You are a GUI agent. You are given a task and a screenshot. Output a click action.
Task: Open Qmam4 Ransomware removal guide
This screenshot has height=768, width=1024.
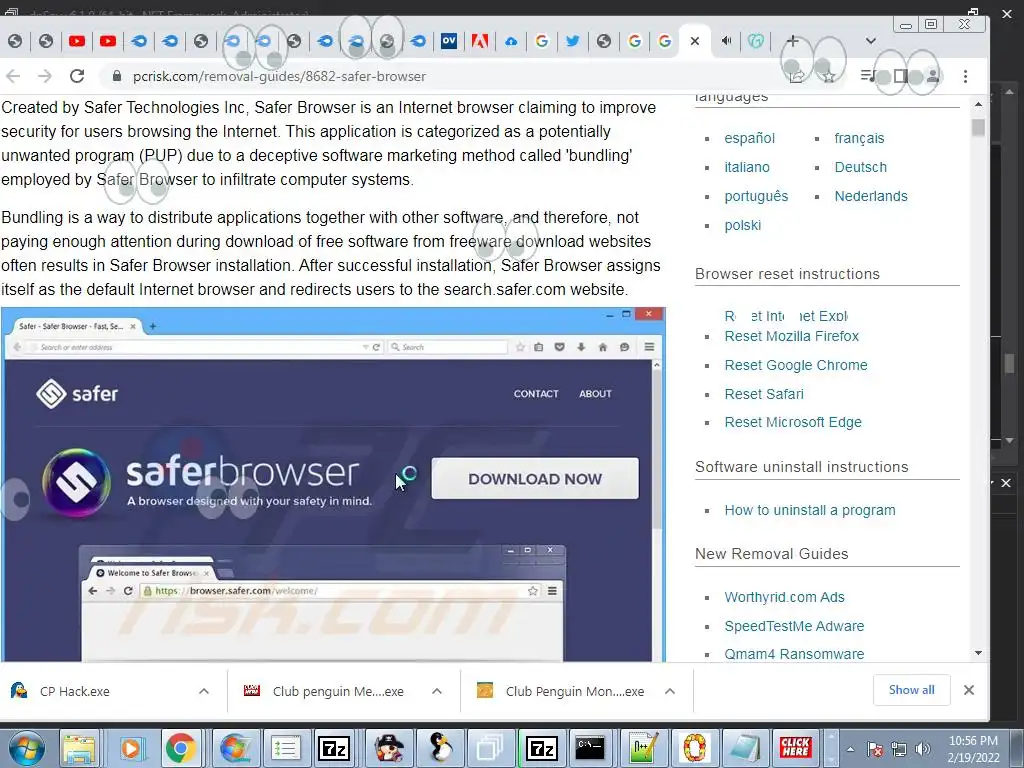tap(793, 654)
